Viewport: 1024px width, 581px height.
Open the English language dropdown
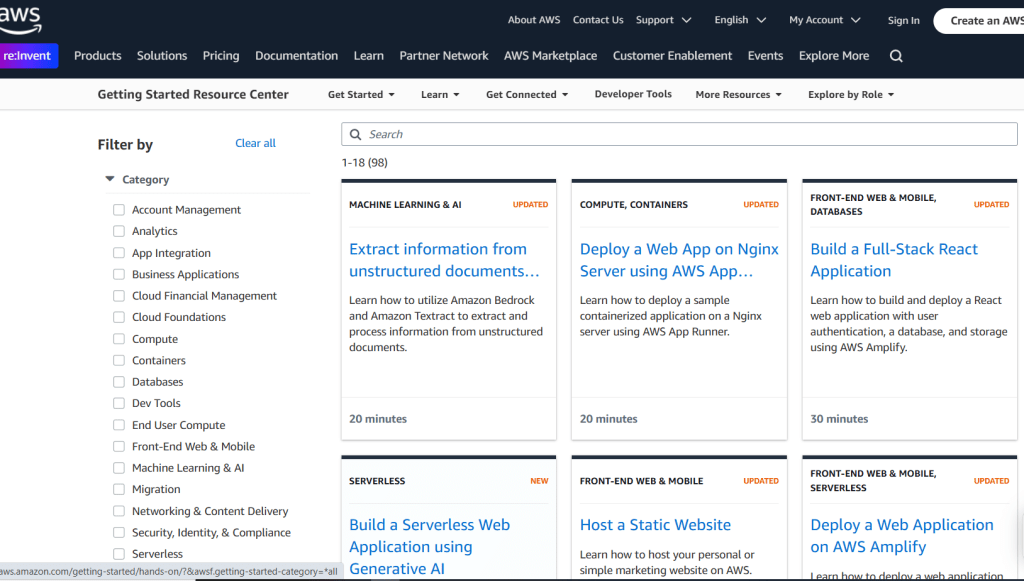740,20
